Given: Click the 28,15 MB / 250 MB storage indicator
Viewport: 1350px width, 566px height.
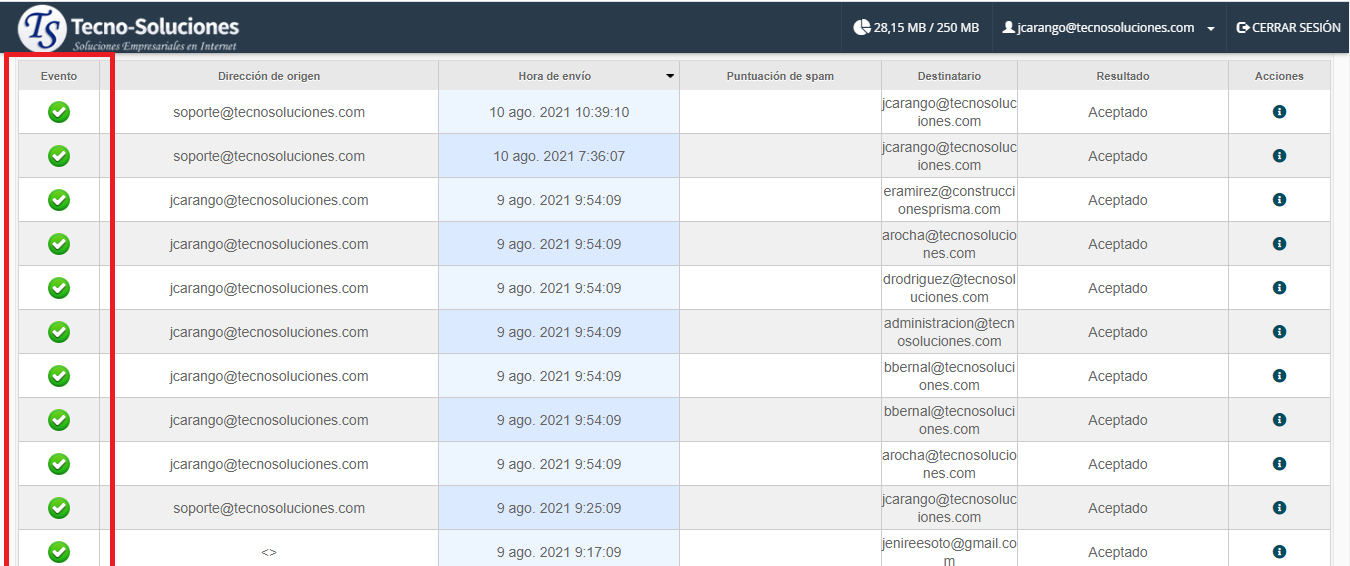Looking at the screenshot, I should coord(925,28).
